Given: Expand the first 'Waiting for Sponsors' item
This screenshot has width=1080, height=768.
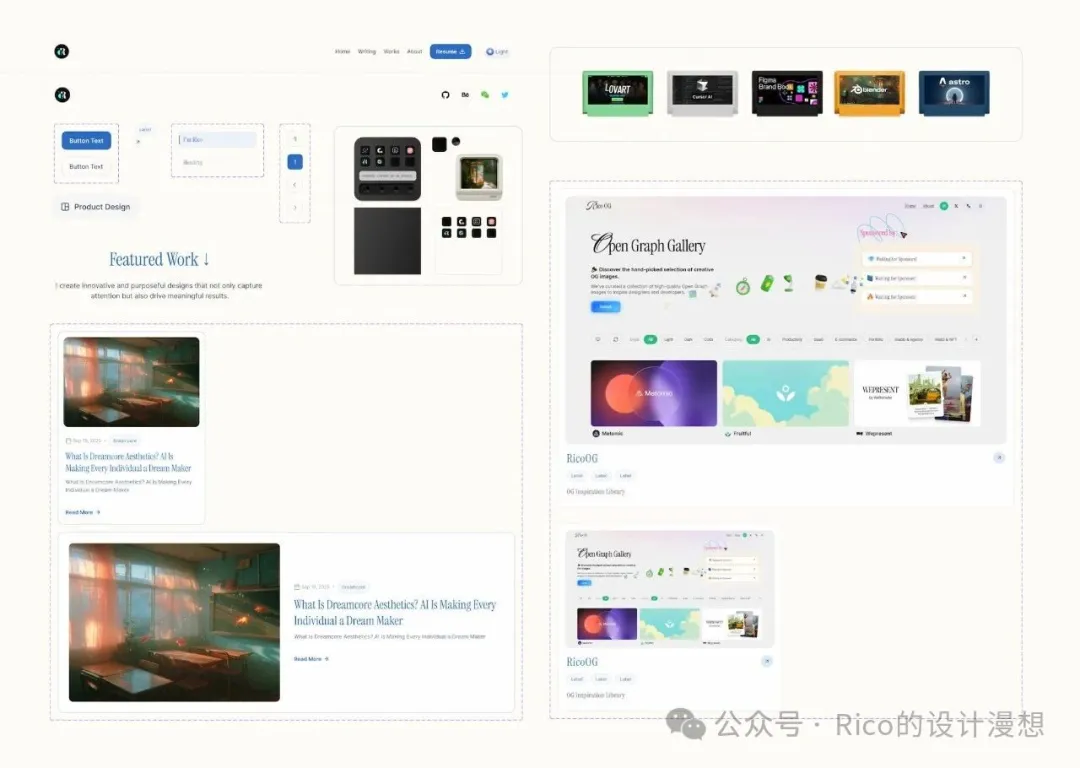Looking at the screenshot, I should [x=964, y=259].
